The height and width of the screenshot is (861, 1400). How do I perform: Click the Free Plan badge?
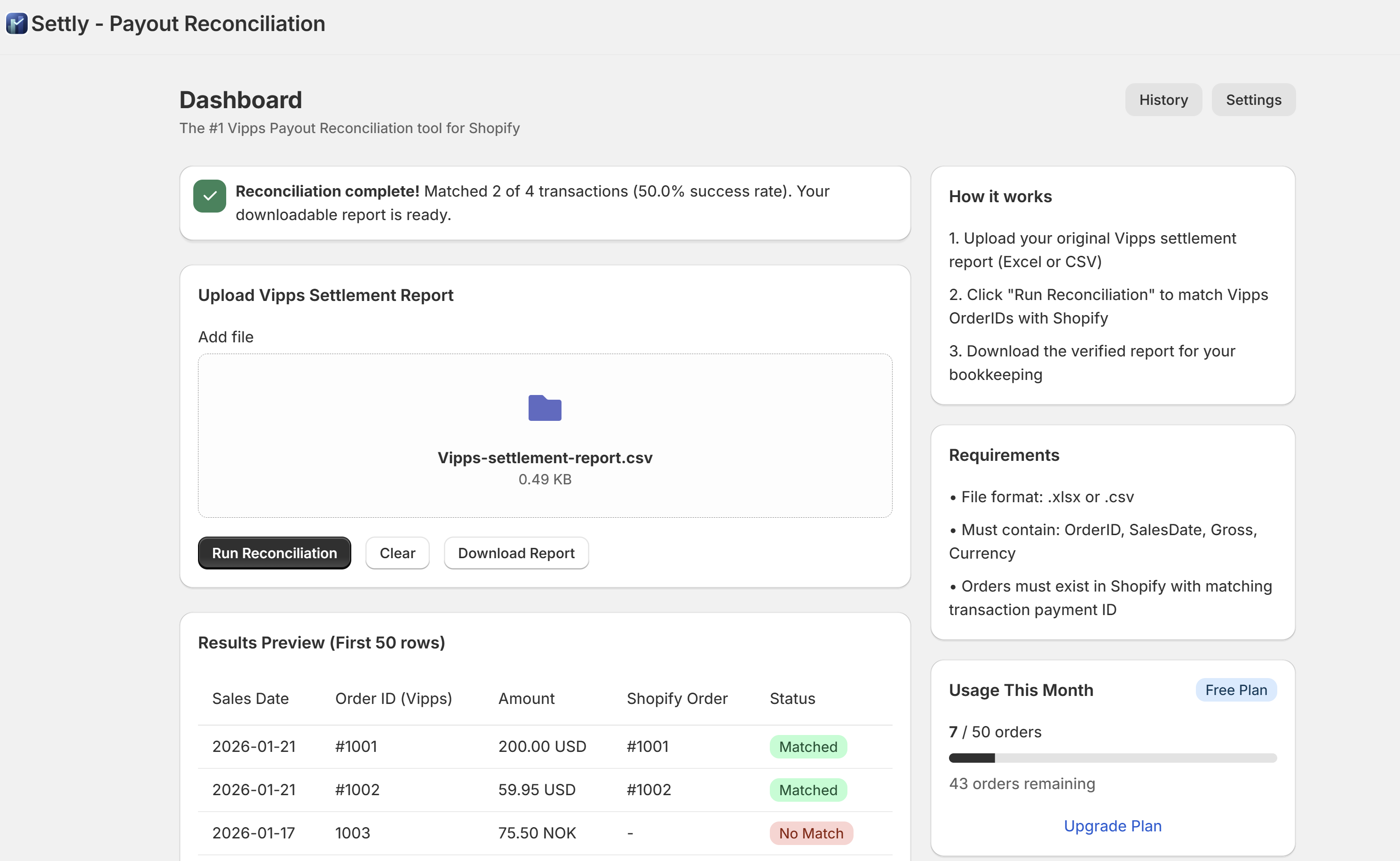tap(1235, 690)
